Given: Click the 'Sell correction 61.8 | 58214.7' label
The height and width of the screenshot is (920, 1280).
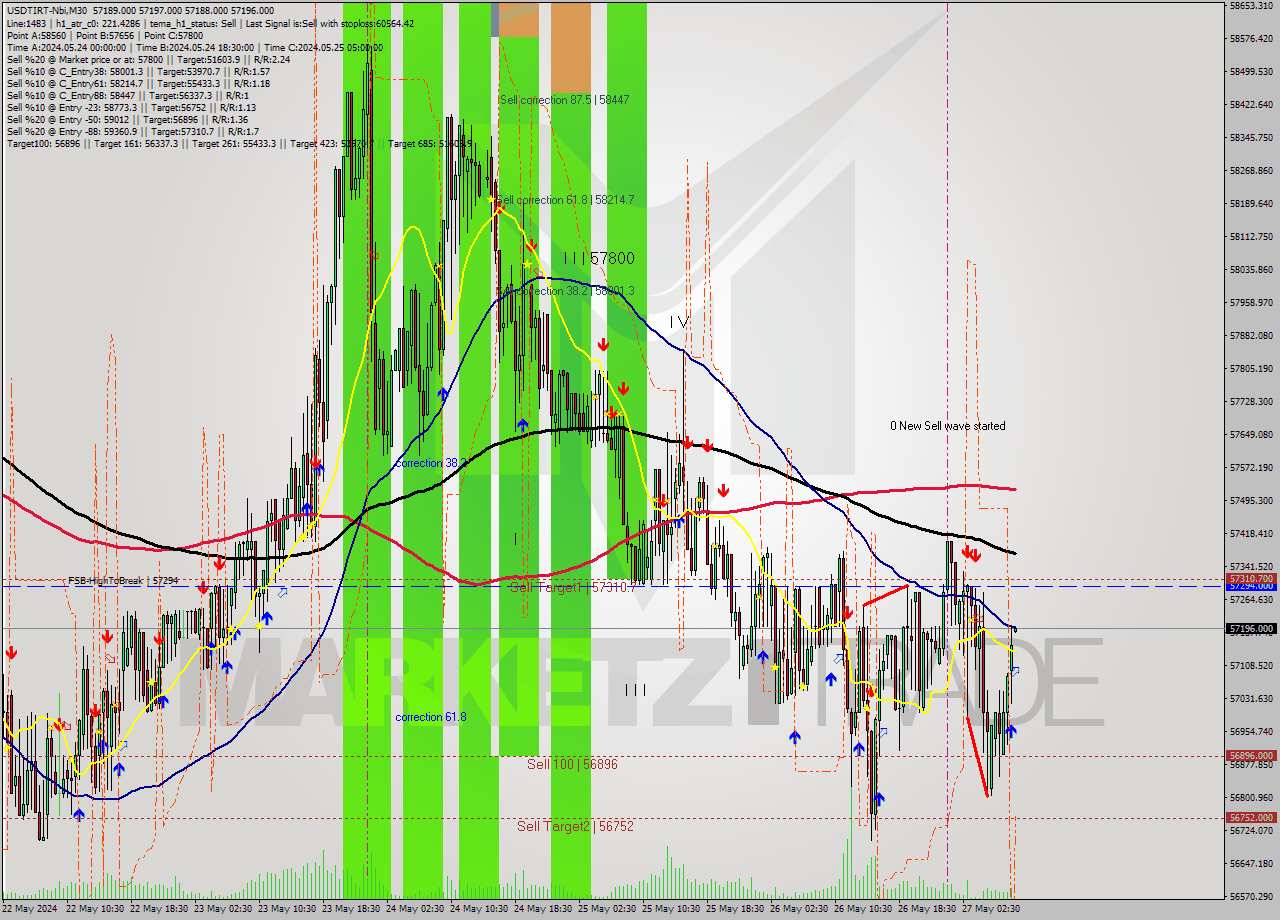Looking at the screenshot, I should tap(566, 200).
